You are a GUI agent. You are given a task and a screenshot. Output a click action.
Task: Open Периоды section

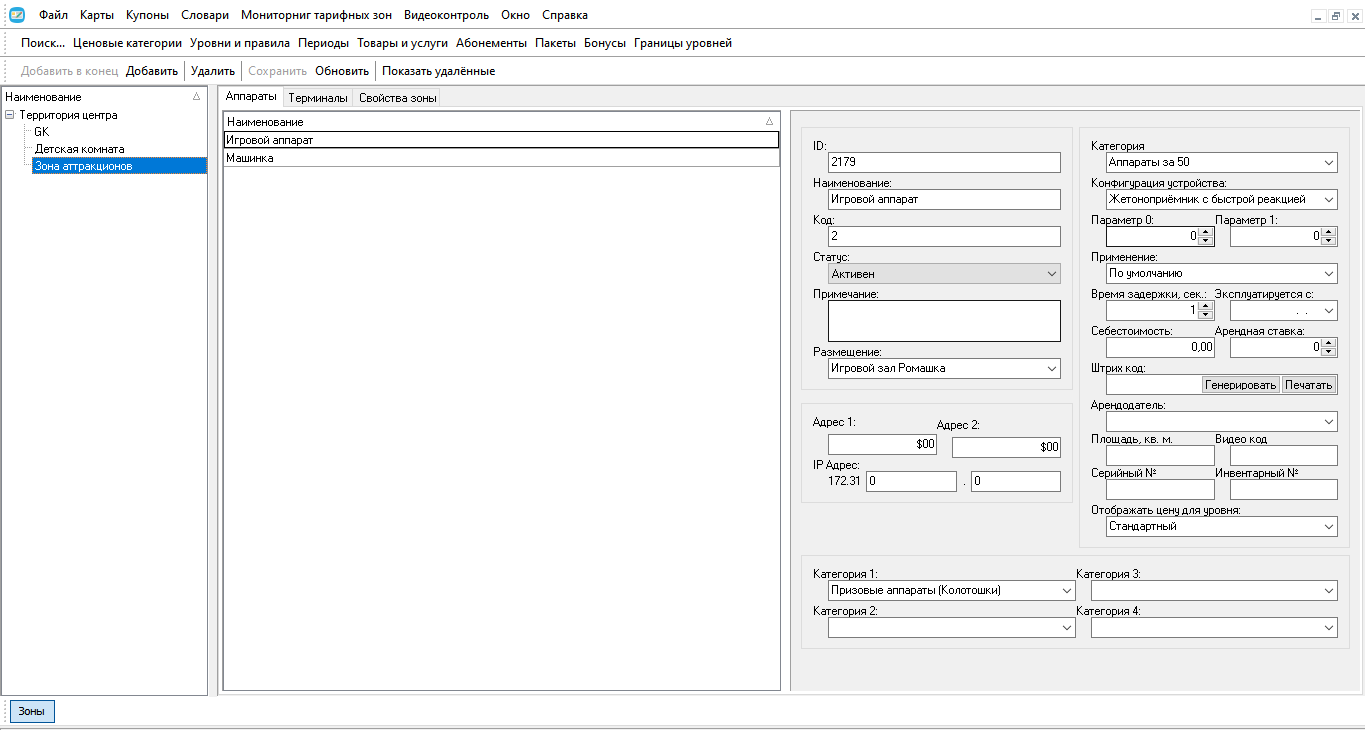(323, 43)
